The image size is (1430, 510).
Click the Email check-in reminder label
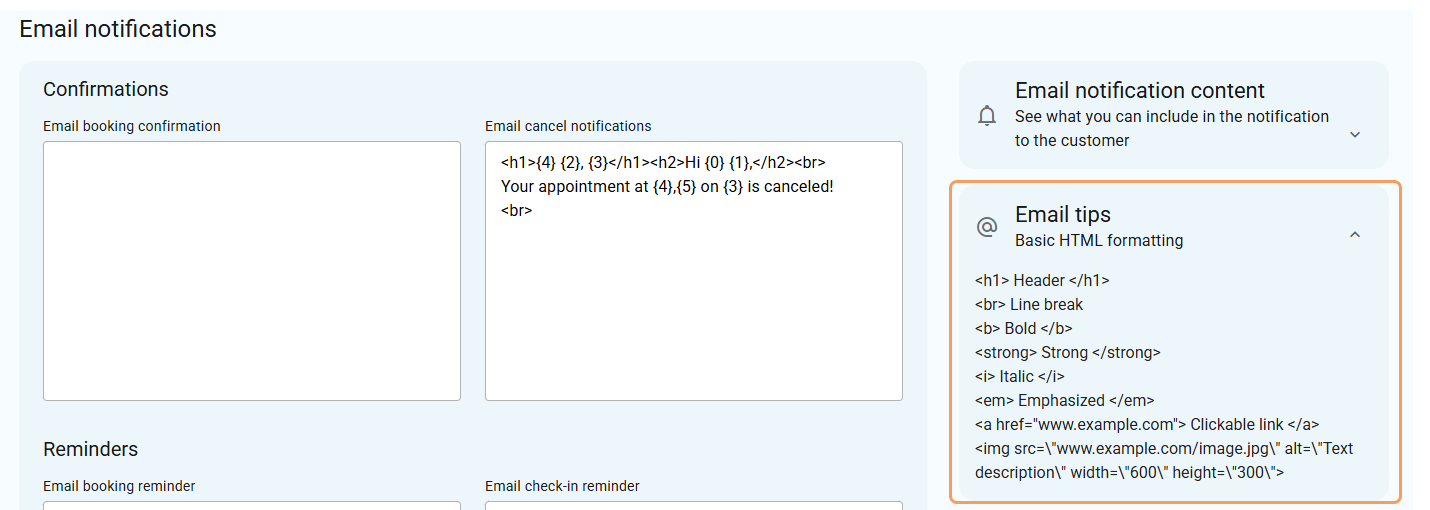point(562,486)
